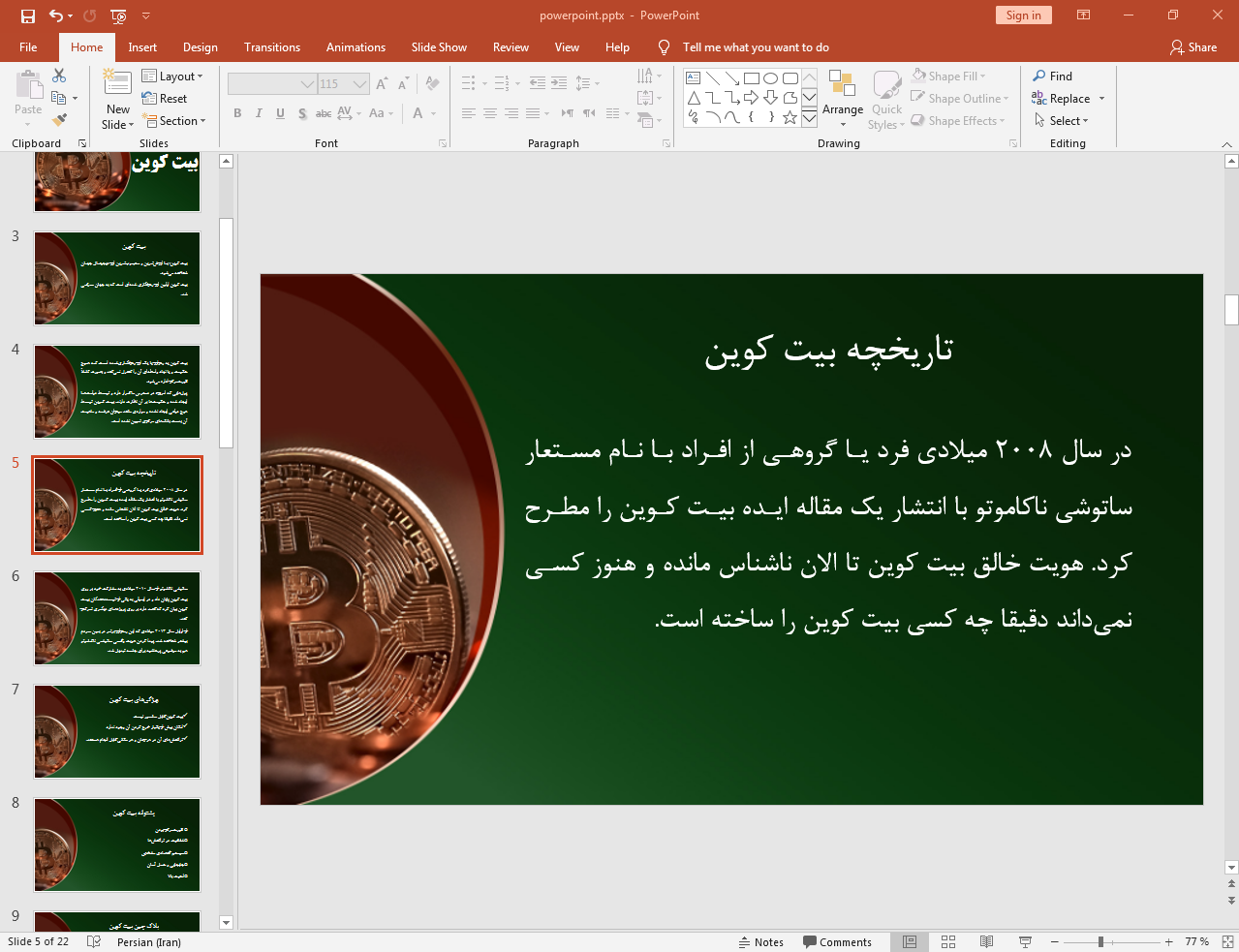Zoom in with the plus button

point(1169,941)
